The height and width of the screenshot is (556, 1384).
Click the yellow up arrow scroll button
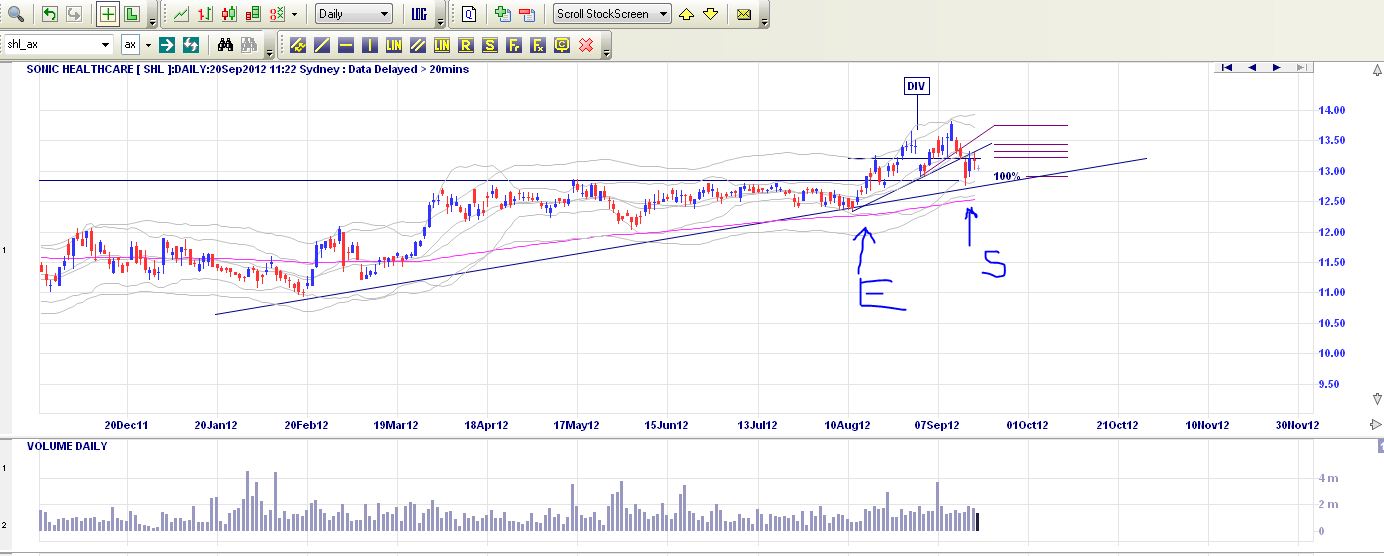[x=686, y=14]
